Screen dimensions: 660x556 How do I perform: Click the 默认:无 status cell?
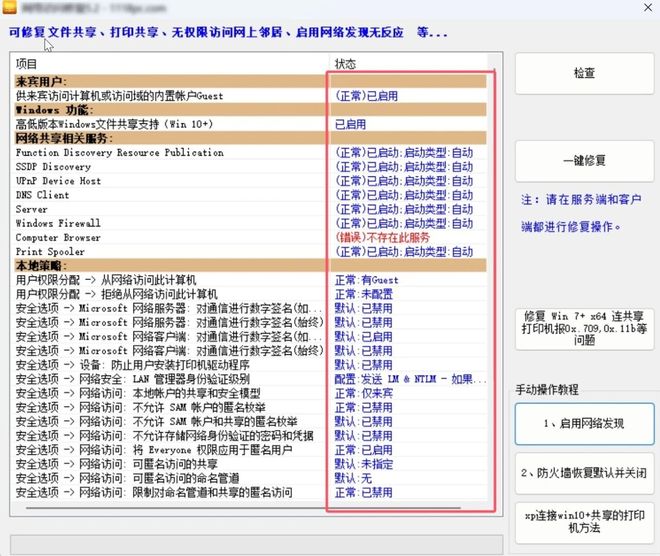coord(353,478)
